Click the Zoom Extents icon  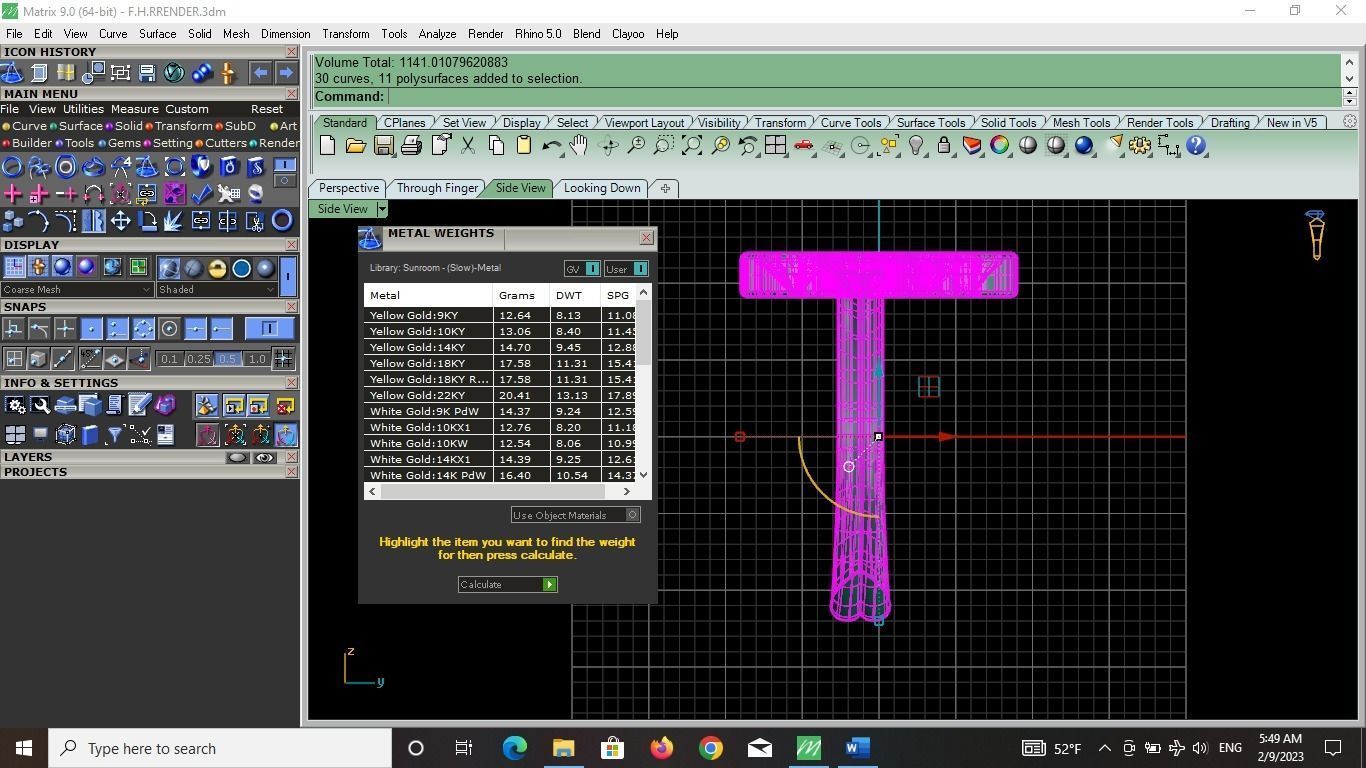click(691, 146)
